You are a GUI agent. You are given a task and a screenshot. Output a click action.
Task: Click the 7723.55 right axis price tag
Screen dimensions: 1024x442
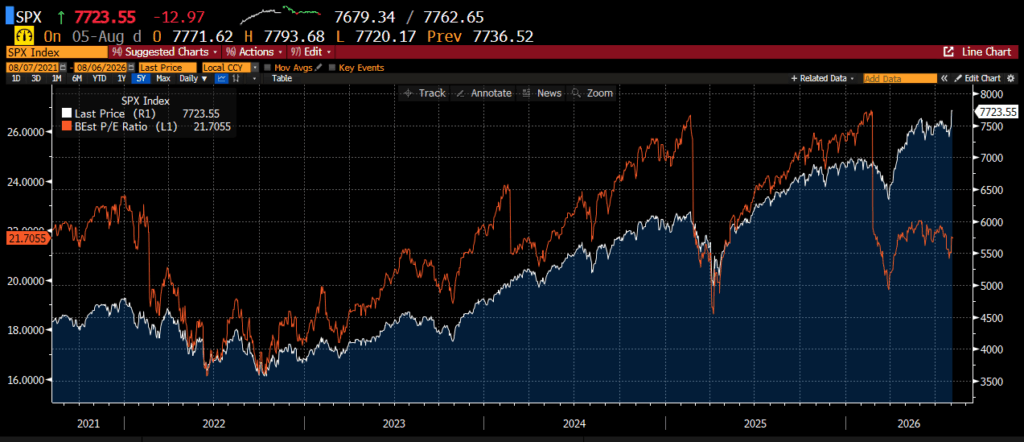pos(998,112)
